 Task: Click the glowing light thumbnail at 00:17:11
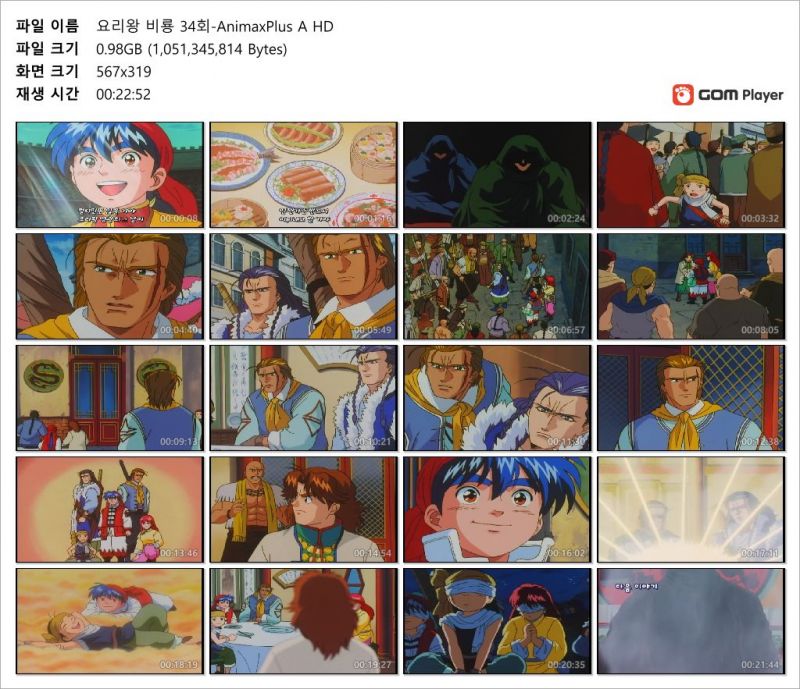point(691,510)
